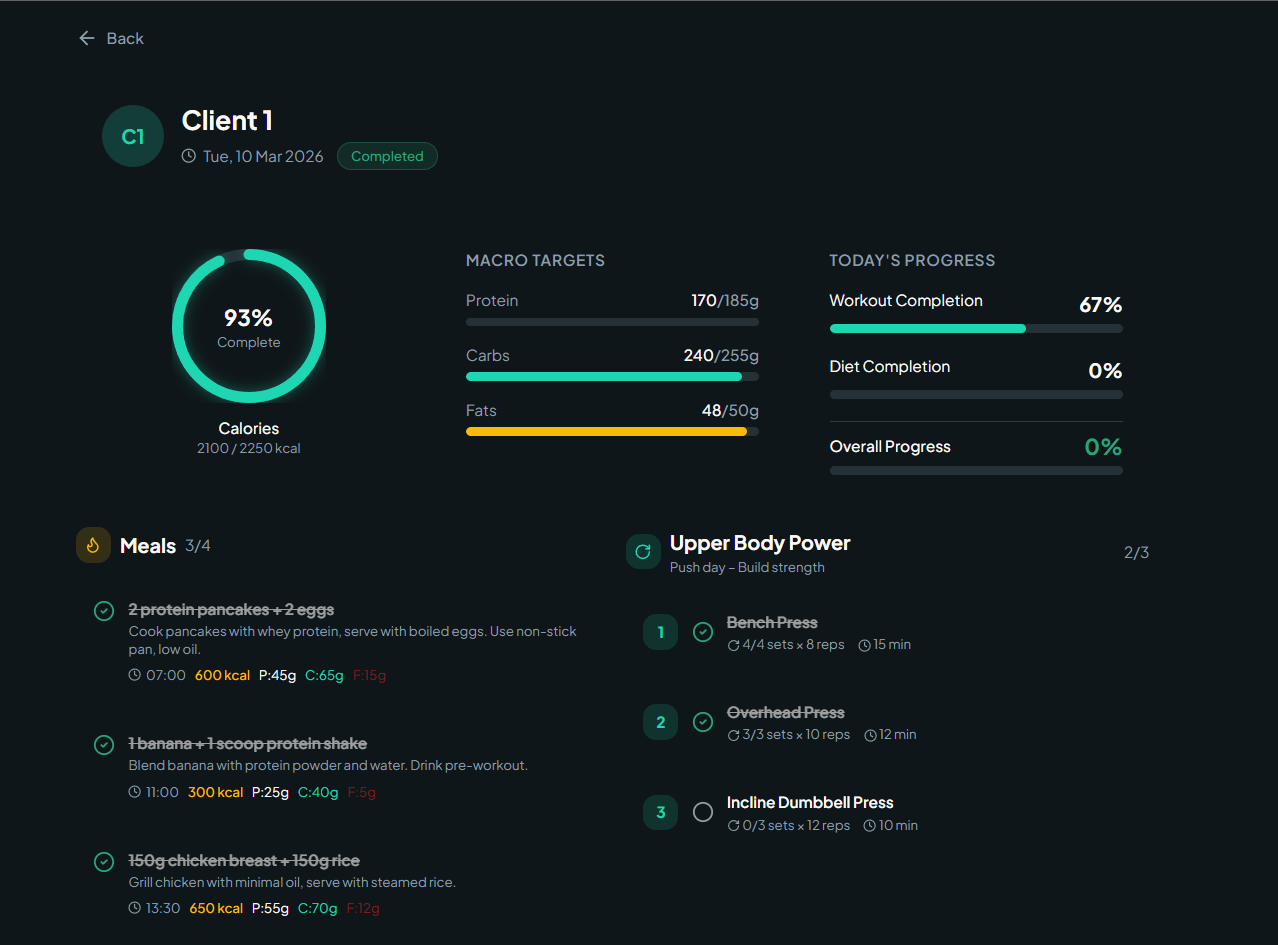Click the timer icon beside 10 min
This screenshot has width=1278, height=945.
870,826
